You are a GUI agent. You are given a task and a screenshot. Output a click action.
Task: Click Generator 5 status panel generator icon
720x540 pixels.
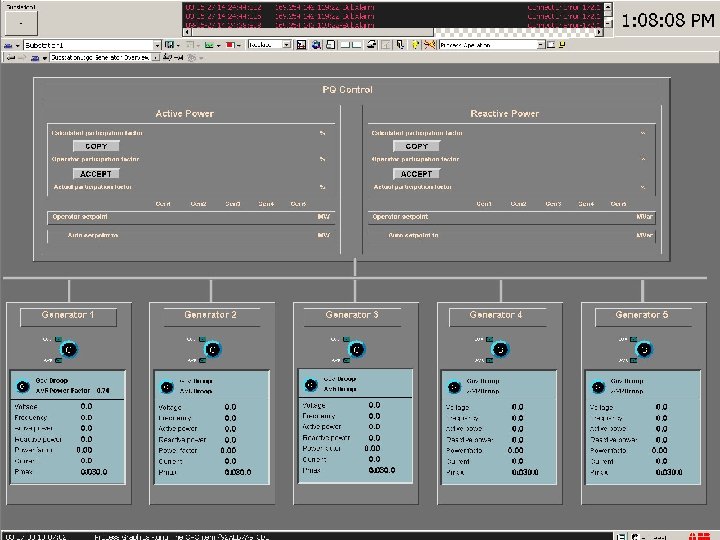point(598,387)
